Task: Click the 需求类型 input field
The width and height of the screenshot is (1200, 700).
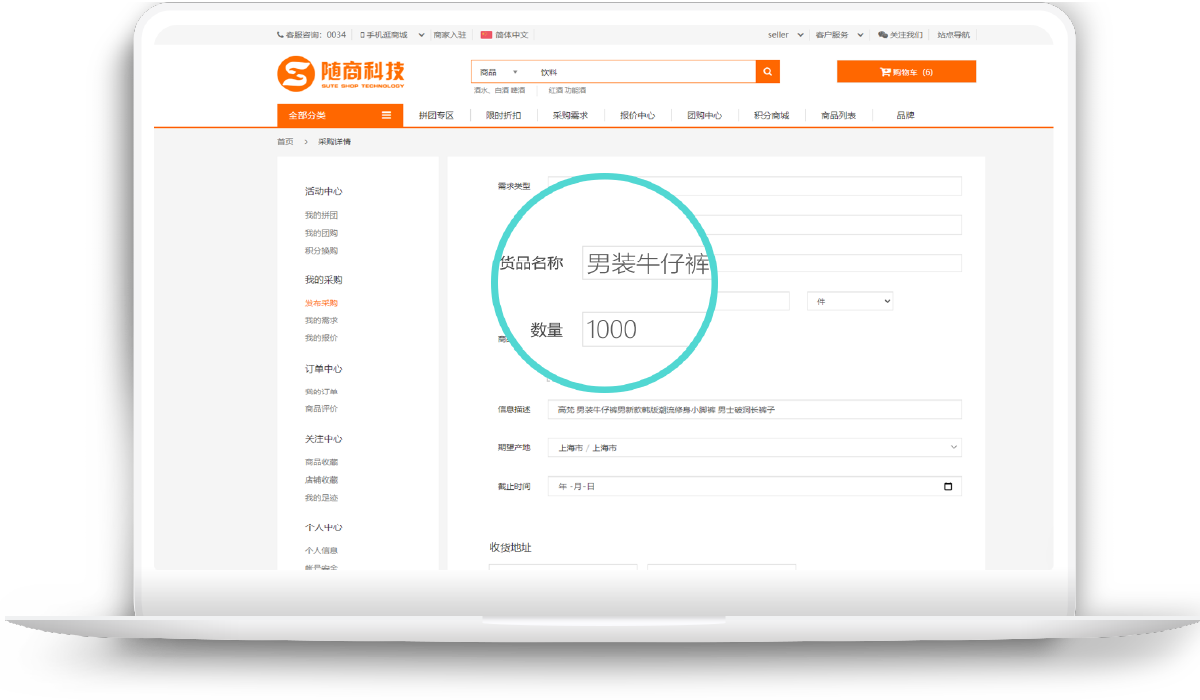Action: pyautogui.click(x=755, y=186)
